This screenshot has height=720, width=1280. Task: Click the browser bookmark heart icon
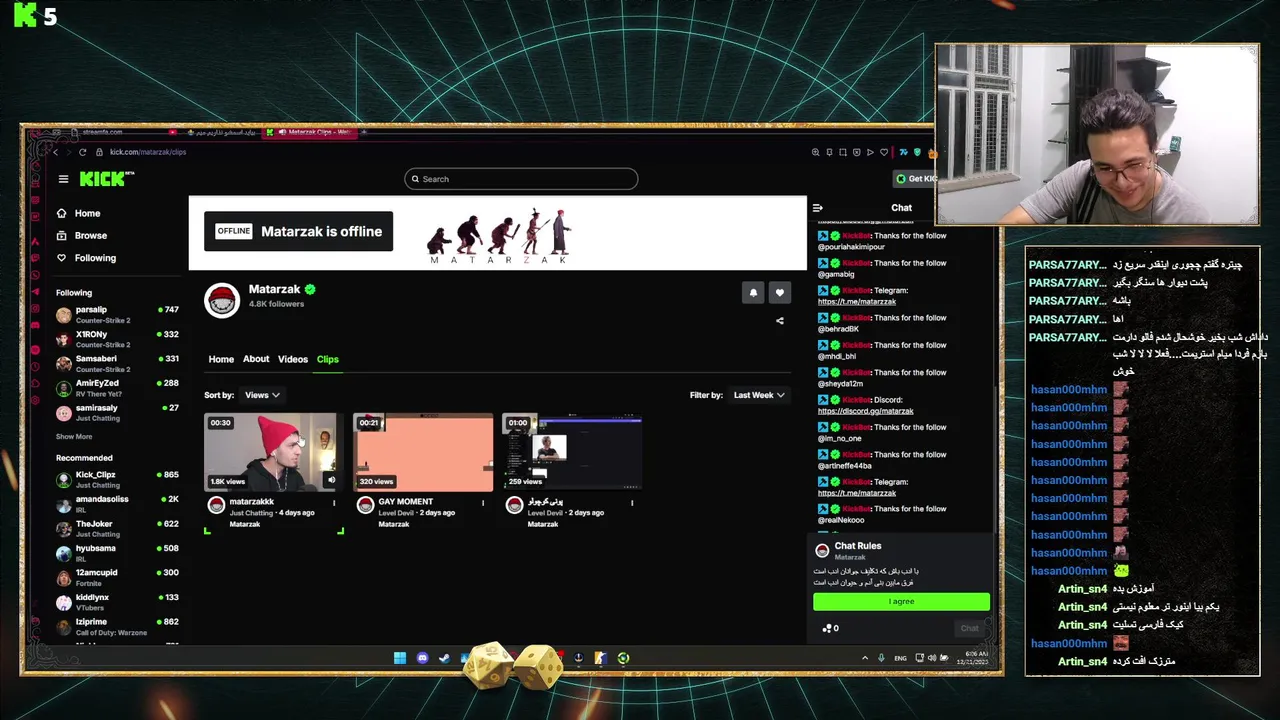pyautogui.click(x=884, y=152)
